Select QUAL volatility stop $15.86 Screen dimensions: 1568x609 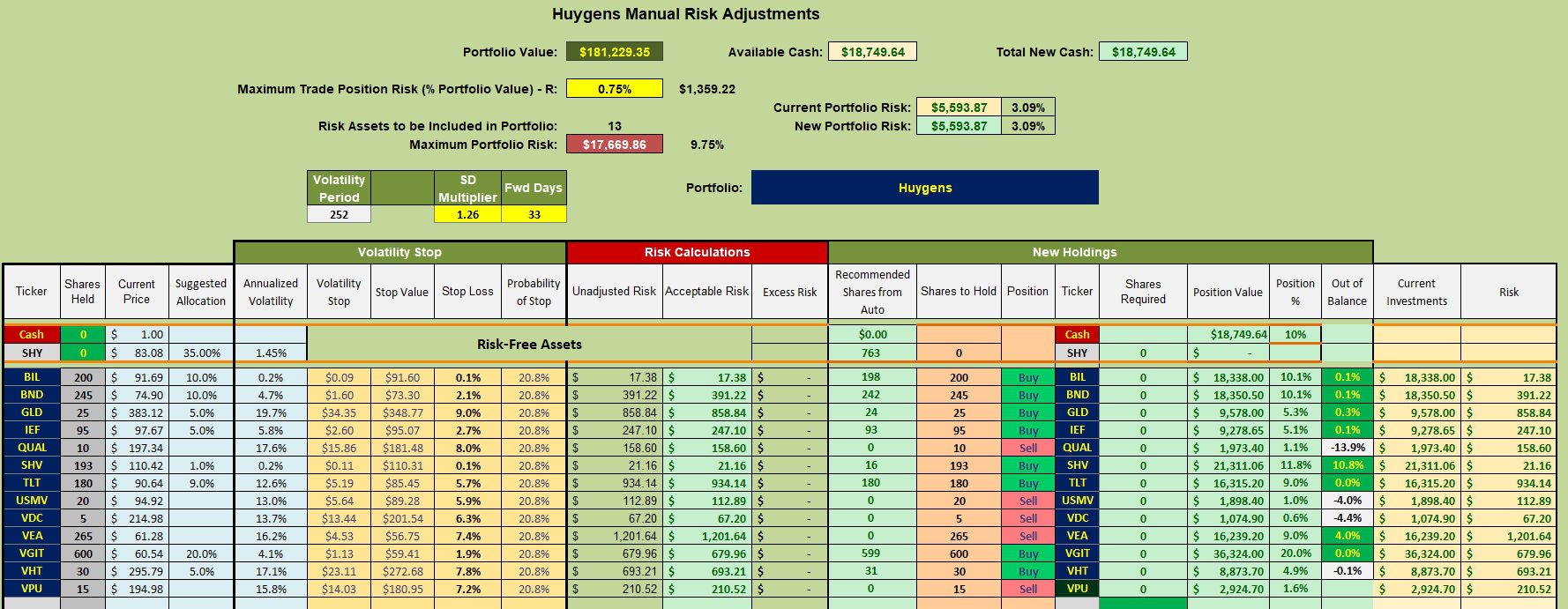339,448
